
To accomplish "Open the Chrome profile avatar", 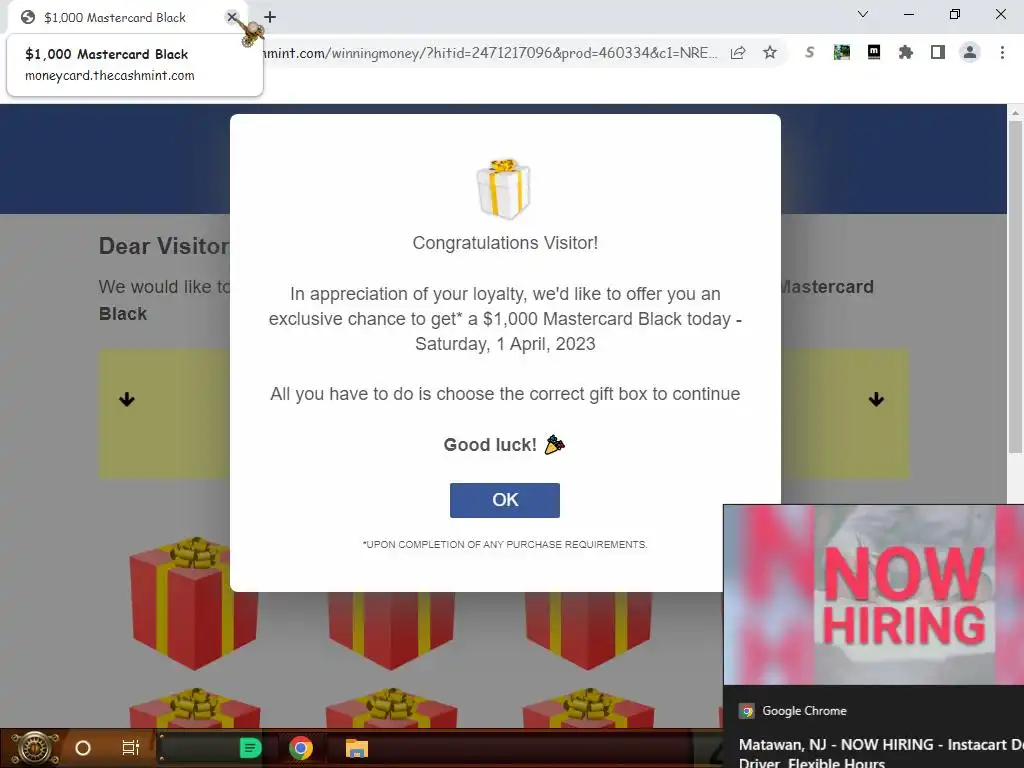I will pyautogui.click(x=970, y=52).
